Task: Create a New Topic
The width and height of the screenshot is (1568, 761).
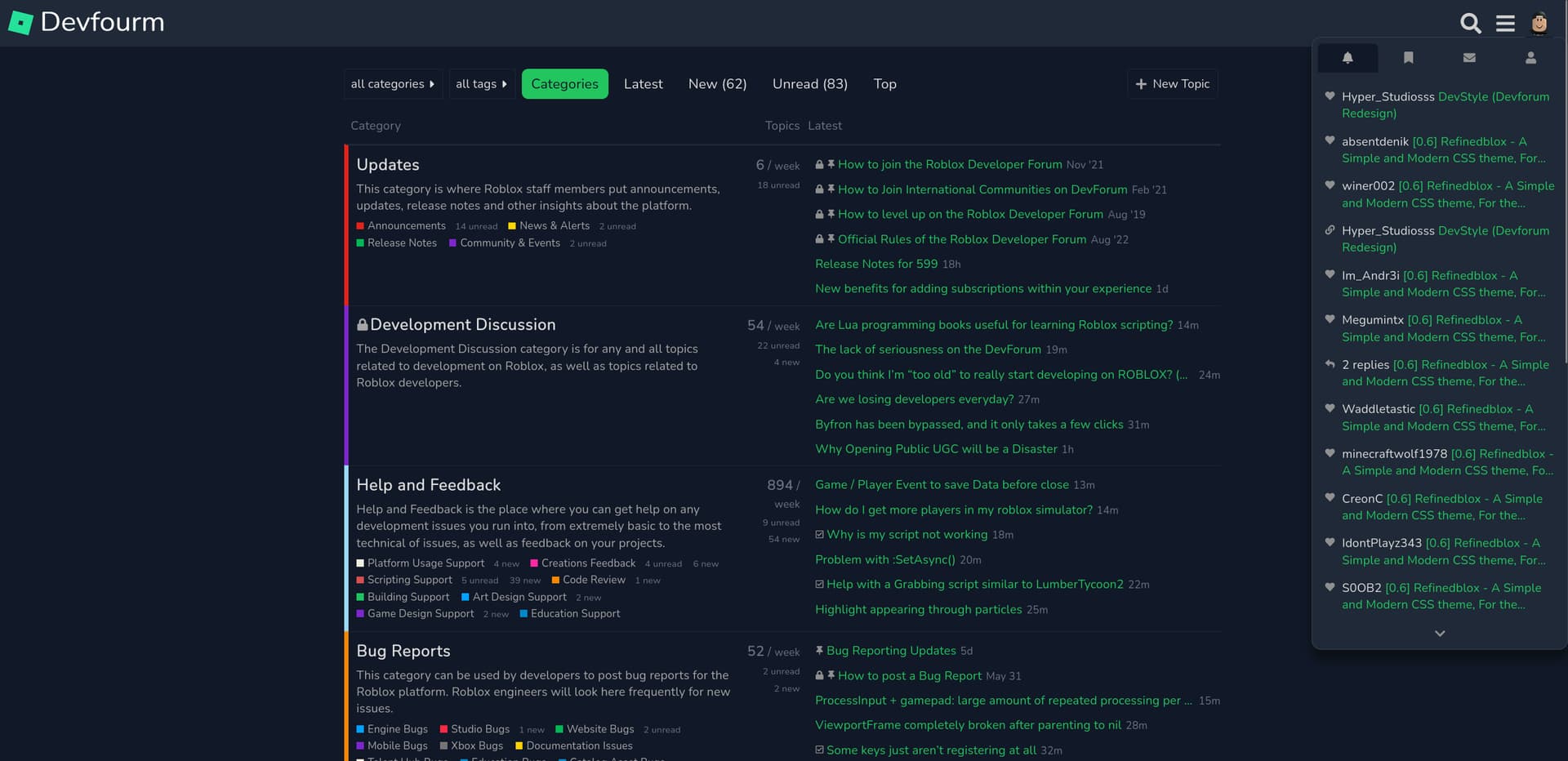Action: click(x=1172, y=83)
